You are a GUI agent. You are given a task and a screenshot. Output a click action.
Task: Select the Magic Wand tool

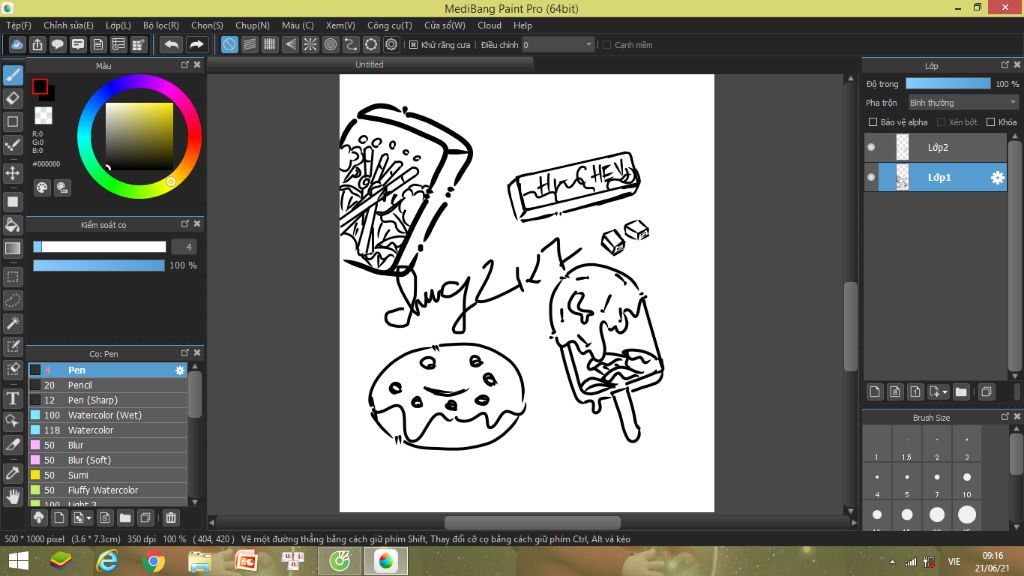click(x=13, y=323)
